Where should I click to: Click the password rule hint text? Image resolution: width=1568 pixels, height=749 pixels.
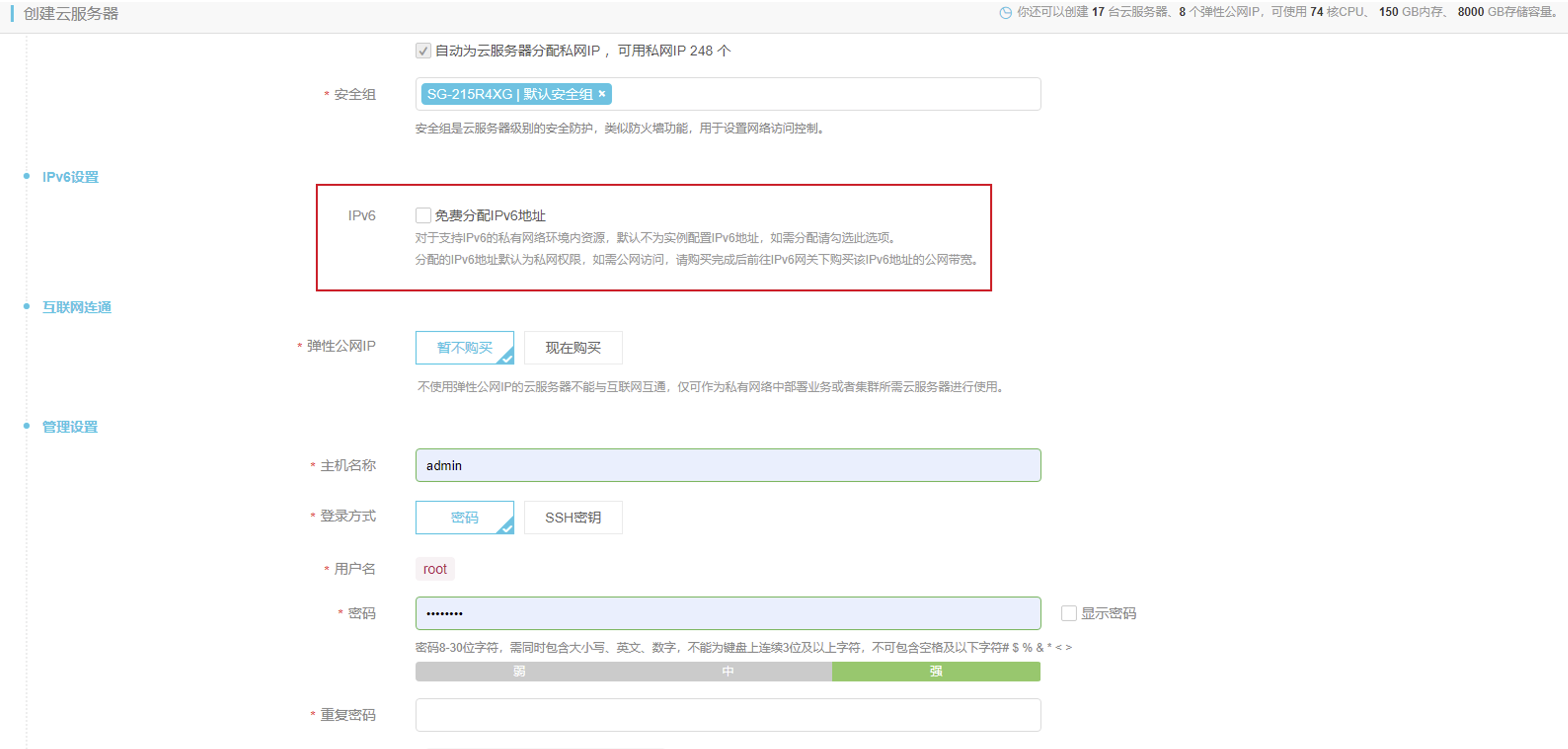tap(743, 647)
